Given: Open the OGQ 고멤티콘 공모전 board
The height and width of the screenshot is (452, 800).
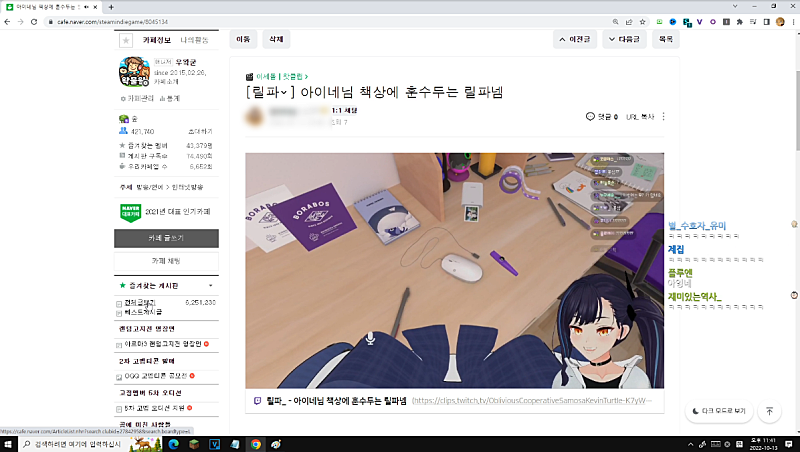Looking at the screenshot, I should pos(156,376).
